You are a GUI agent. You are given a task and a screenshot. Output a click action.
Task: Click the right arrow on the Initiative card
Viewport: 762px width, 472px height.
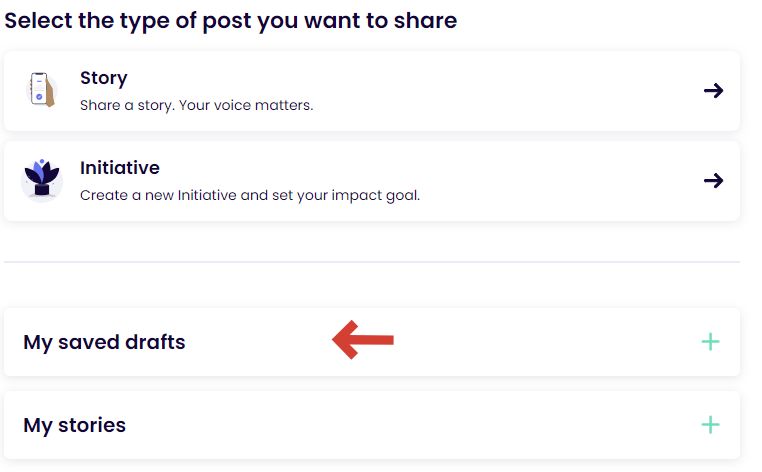[x=713, y=181]
